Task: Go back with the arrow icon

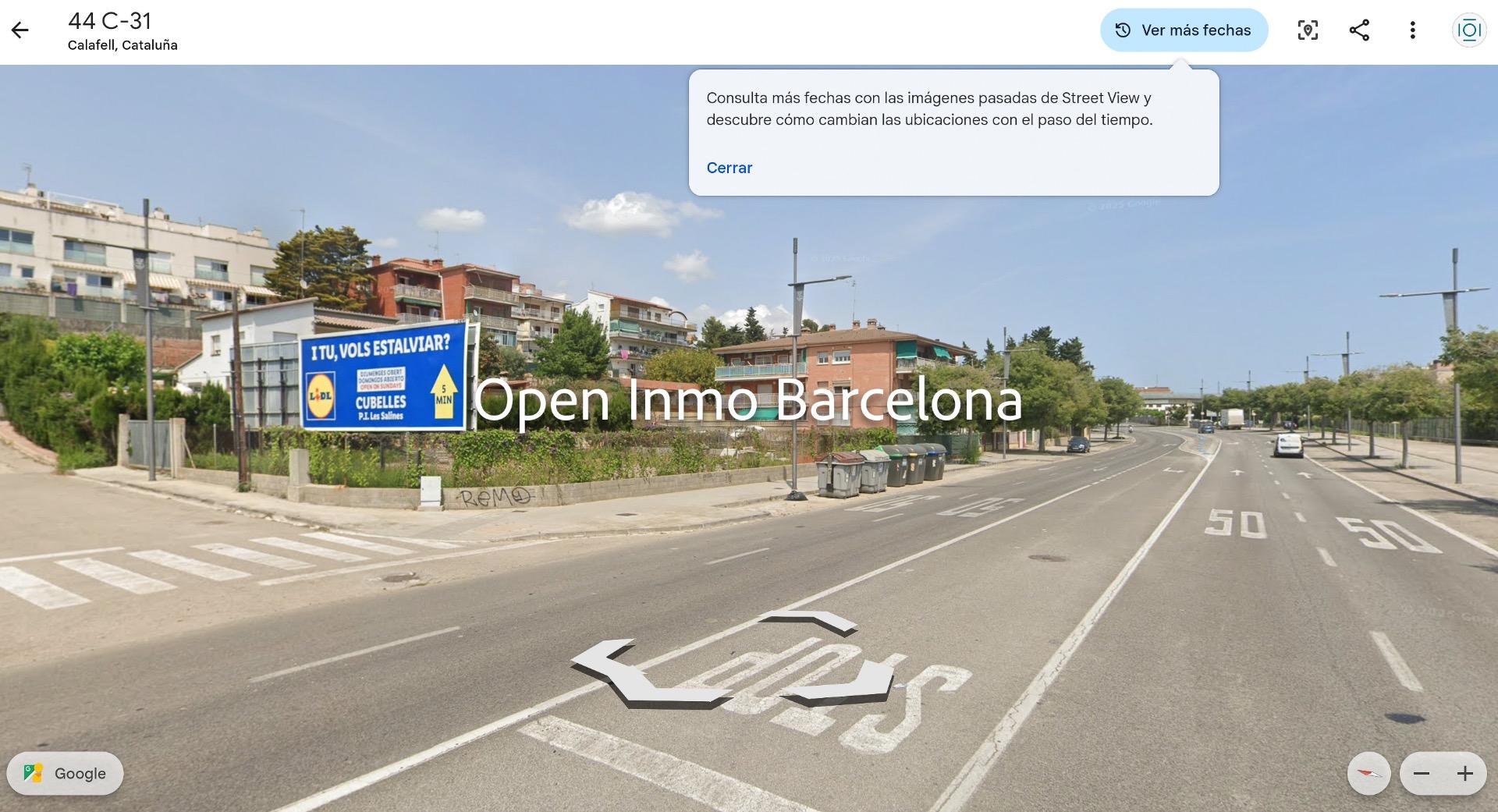Action: (20, 30)
